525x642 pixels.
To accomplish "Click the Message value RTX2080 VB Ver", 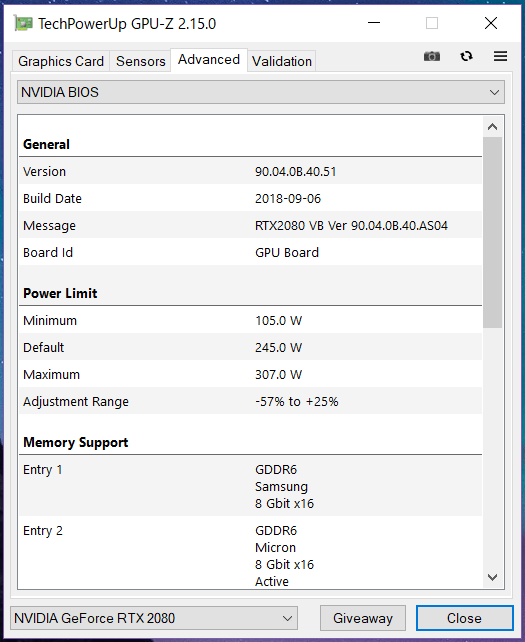I will [351, 226].
